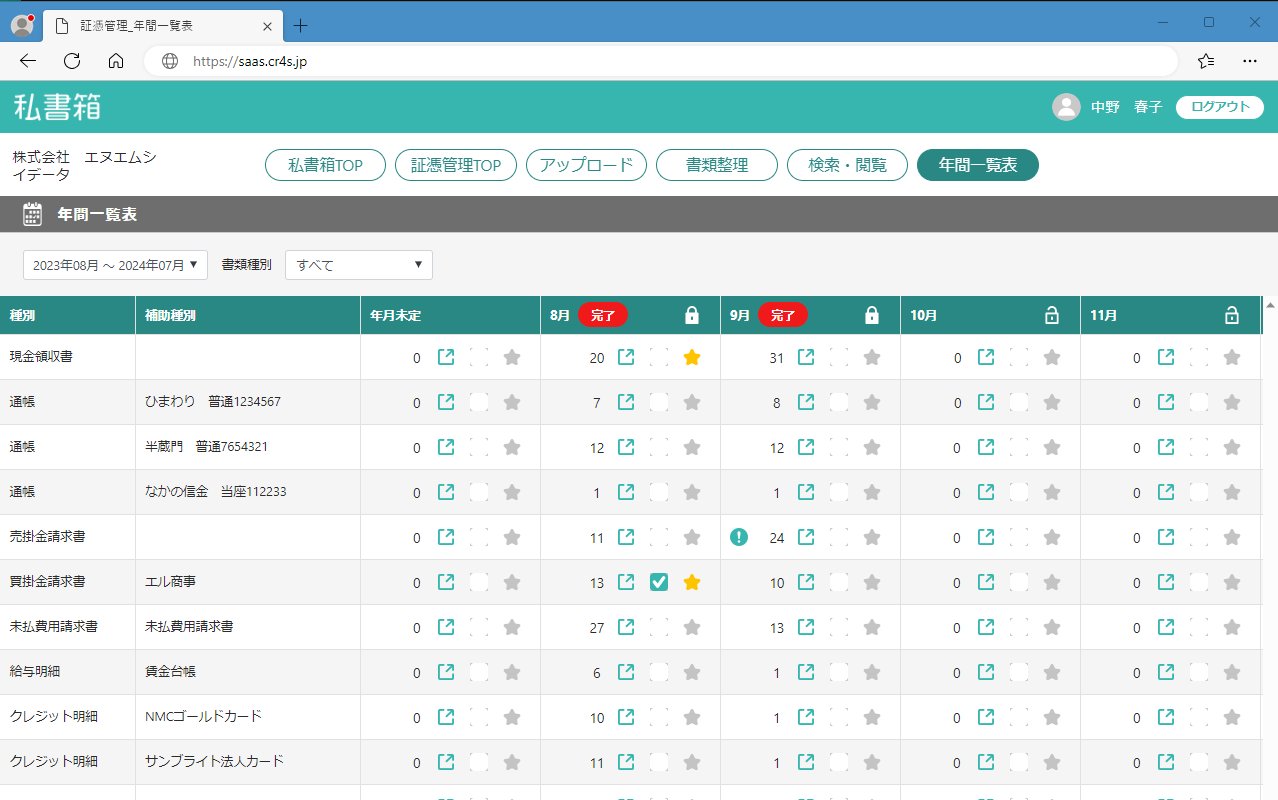Image resolution: width=1278 pixels, height=800 pixels.
Task: Switch to 書類整理
Action: point(717,165)
